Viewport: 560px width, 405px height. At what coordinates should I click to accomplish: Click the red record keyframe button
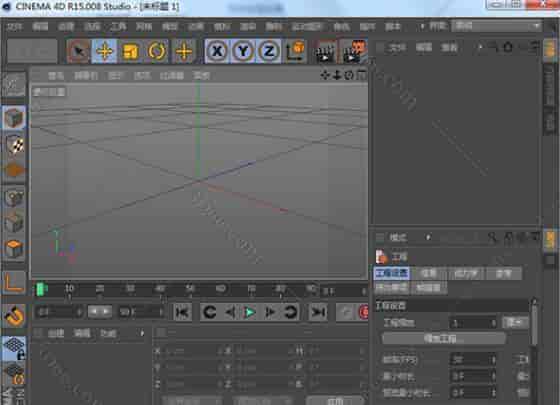363,312
